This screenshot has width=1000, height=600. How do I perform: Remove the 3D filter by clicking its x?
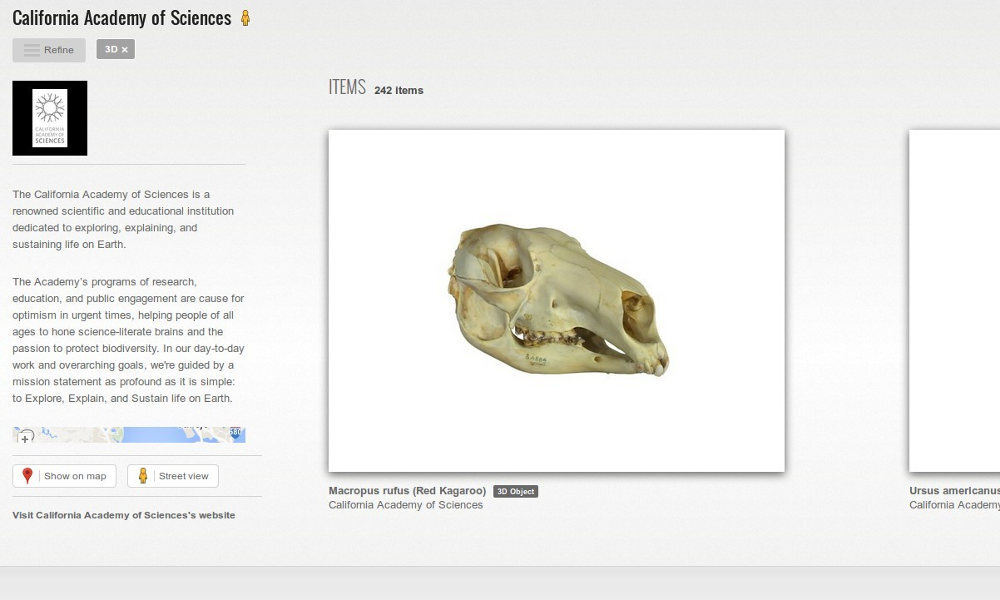pos(126,48)
